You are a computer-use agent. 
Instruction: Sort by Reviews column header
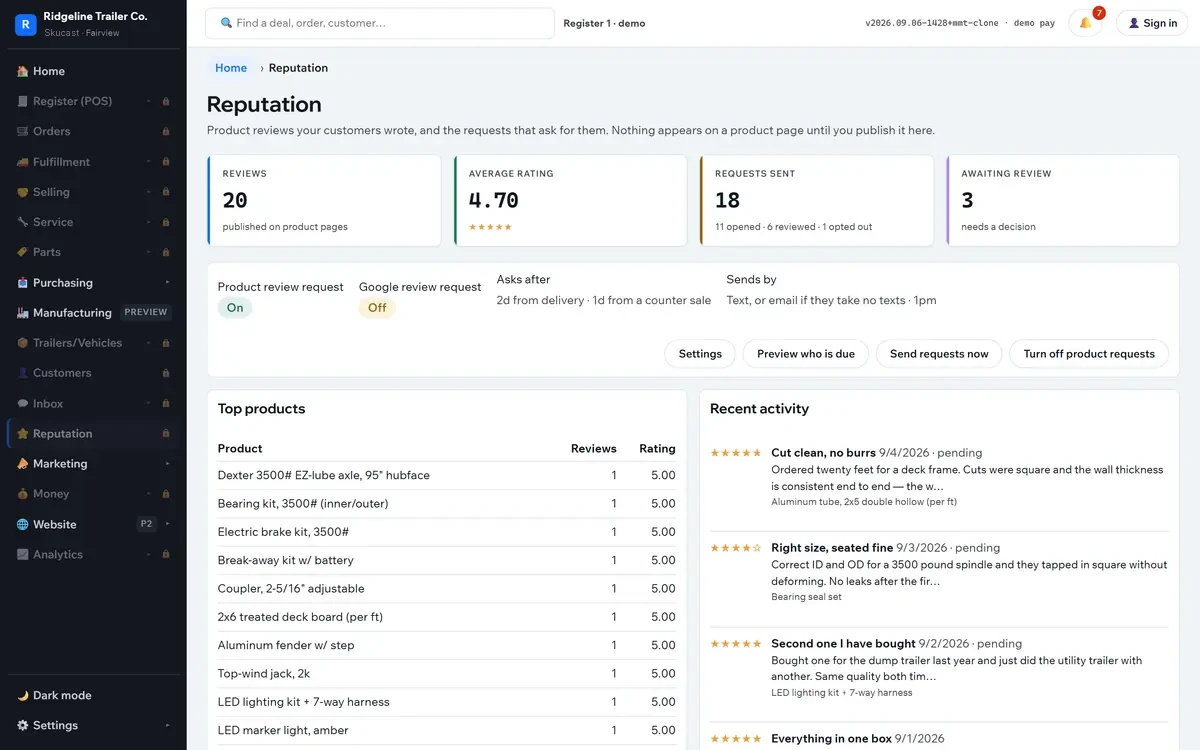(x=593, y=448)
